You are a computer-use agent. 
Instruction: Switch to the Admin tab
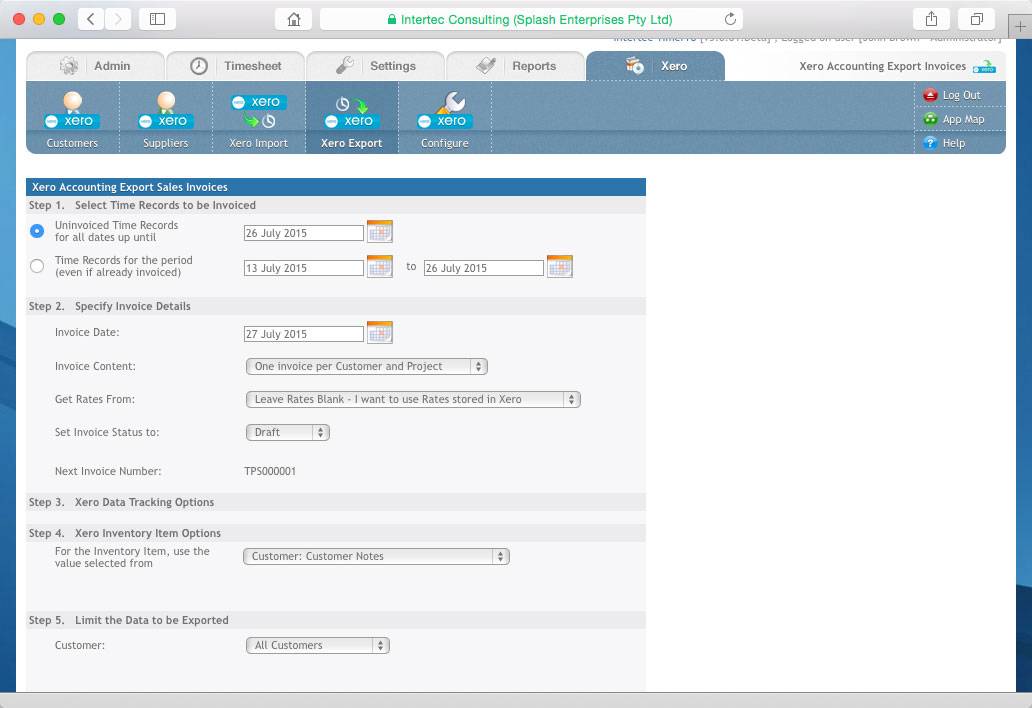(95, 66)
